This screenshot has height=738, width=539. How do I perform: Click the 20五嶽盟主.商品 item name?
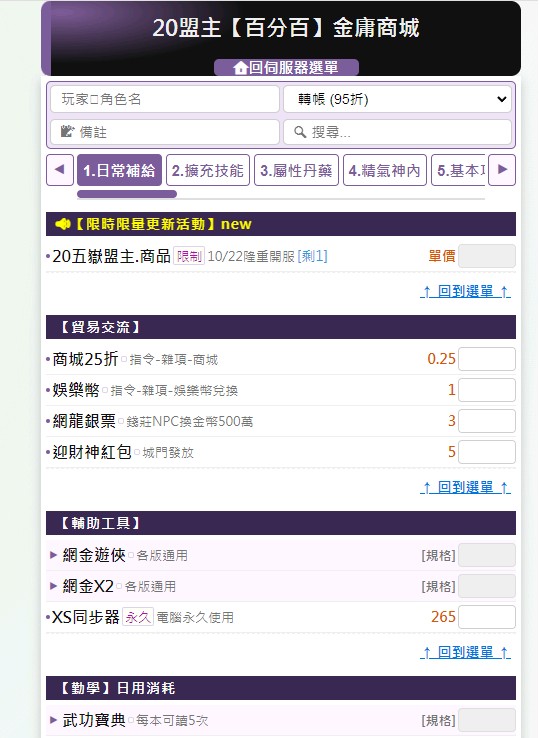pos(112,257)
